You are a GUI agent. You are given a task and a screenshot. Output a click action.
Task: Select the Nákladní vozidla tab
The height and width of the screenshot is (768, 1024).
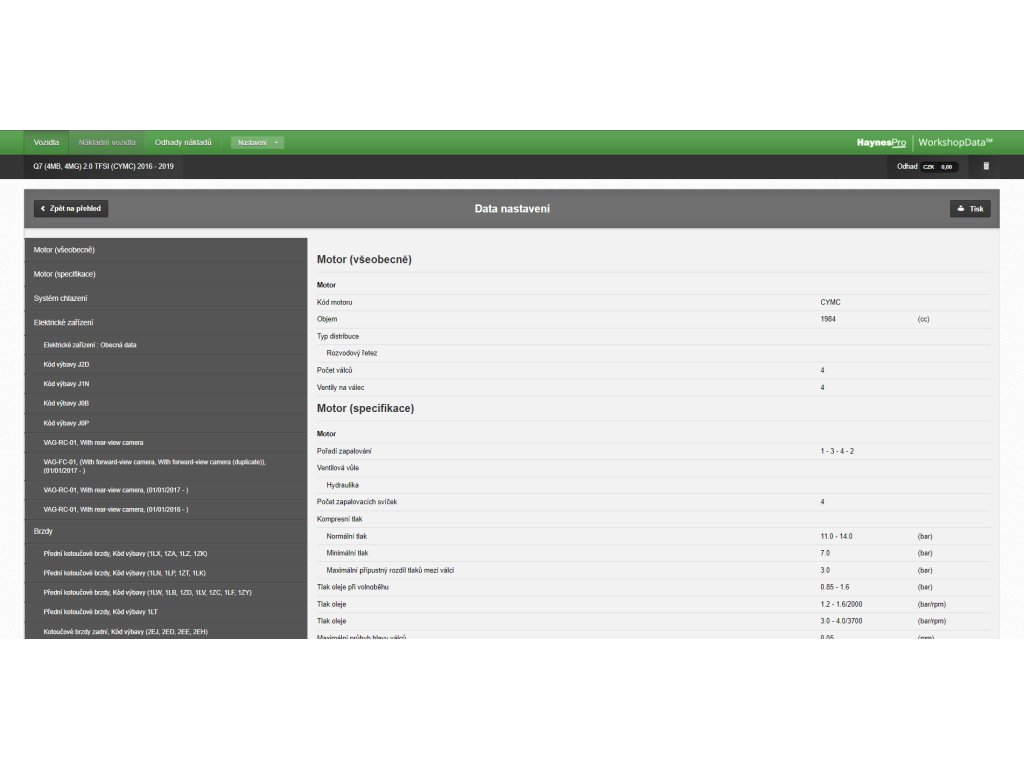tap(107, 142)
